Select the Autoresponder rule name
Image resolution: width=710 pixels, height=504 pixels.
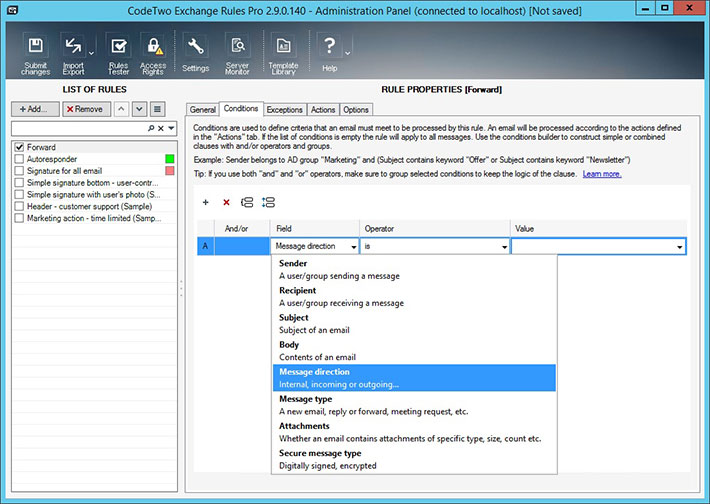(52, 159)
